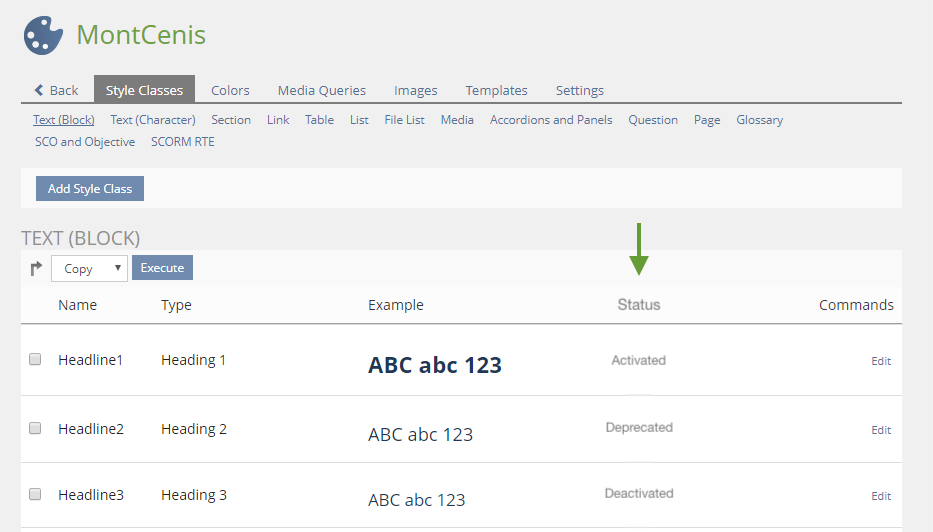Click the Execute button

click(x=162, y=268)
